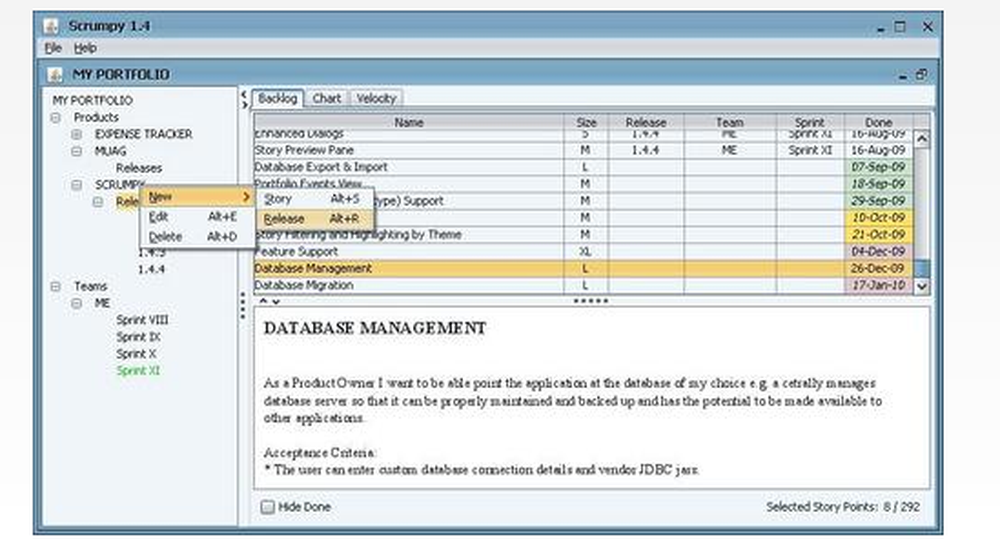Select MUAG in the product tree
This screenshot has height=553, width=1000.
point(110,152)
